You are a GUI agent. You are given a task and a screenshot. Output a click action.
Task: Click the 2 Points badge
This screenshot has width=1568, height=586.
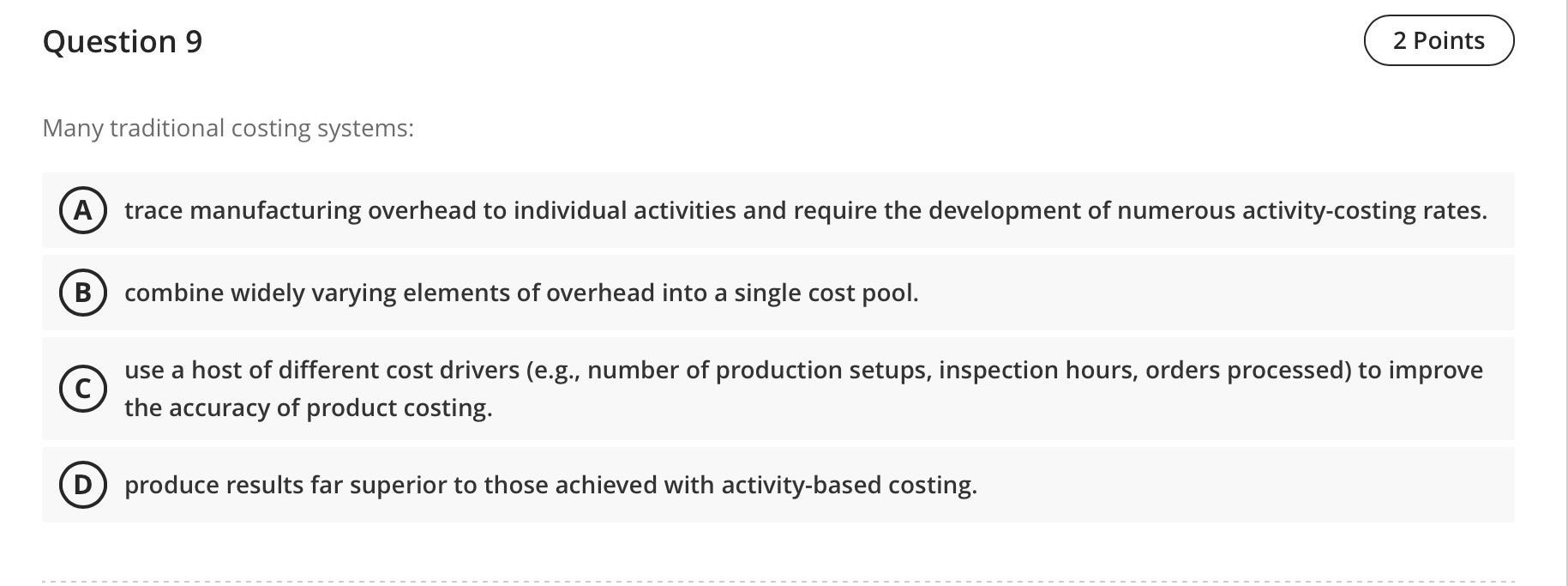(x=1440, y=39)
